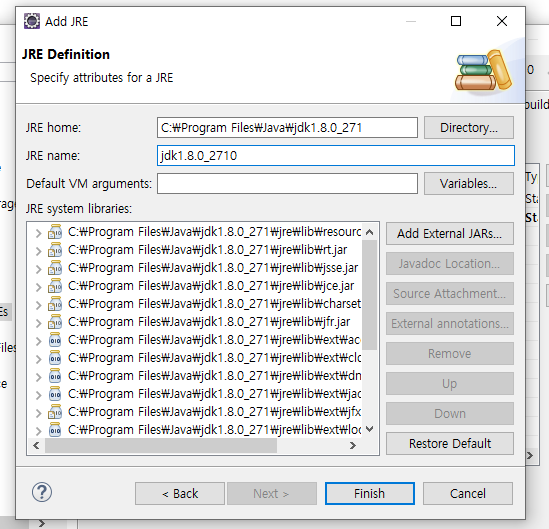Select the row ending in lib\jfr.jar

coord(209,322)
